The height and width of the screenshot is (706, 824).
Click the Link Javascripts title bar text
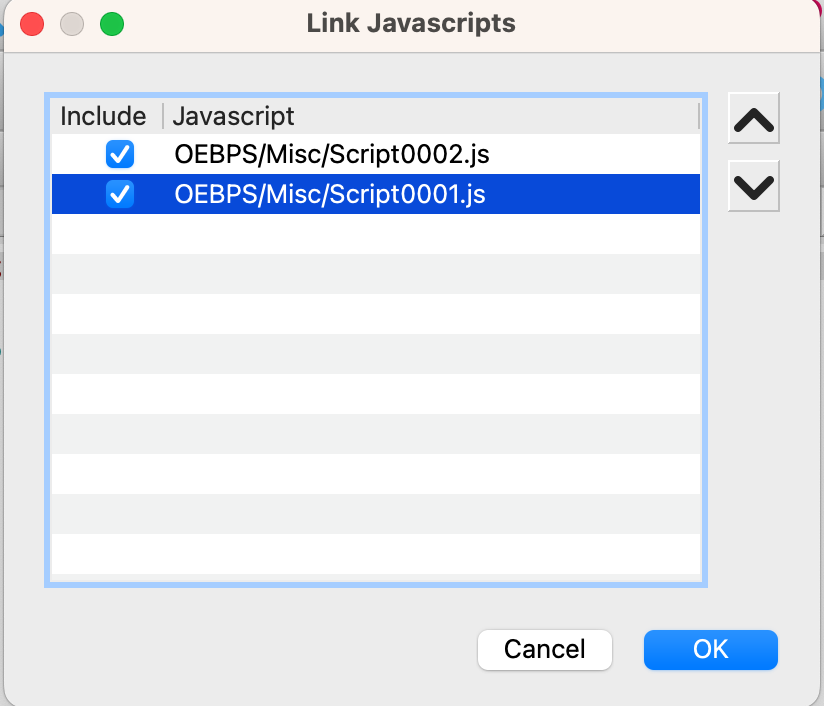[x=411, y=23]
